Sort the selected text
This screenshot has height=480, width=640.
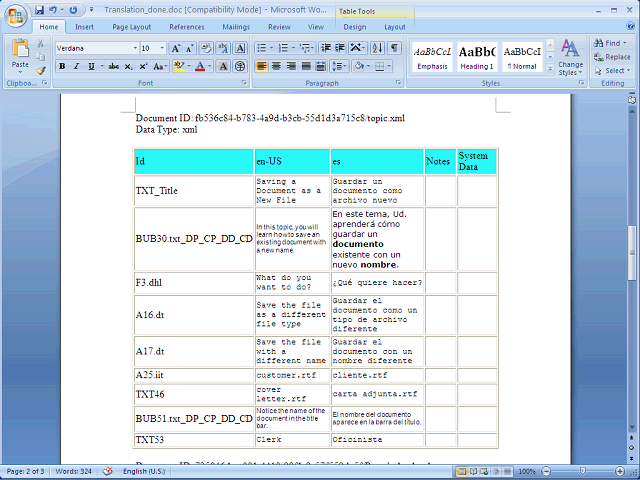(x=377, y=48)
